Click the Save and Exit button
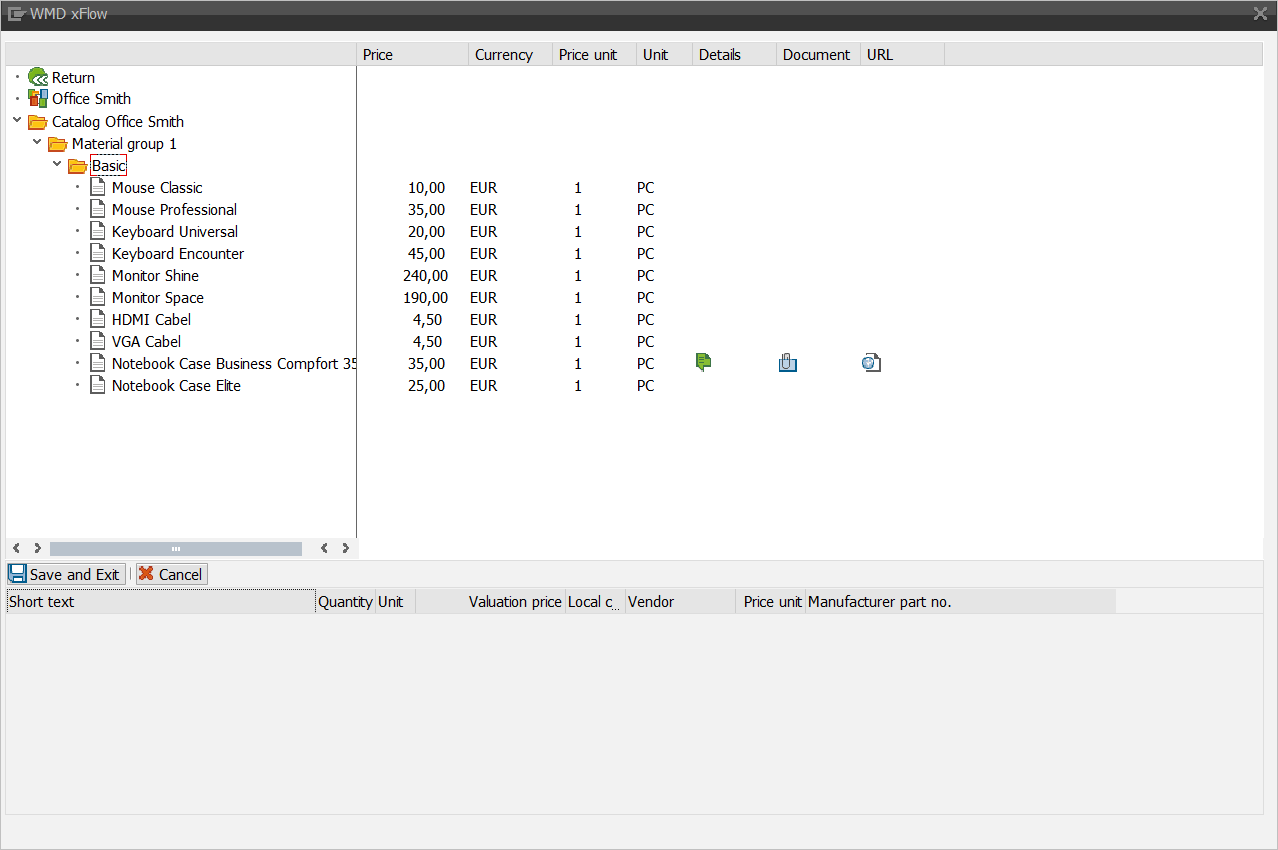Screen dimensions: 1278x850 click(66, 574)
